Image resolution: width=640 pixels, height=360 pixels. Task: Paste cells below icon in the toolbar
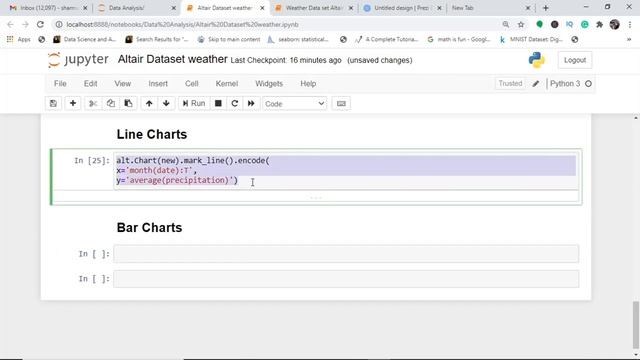coord(128,104)
